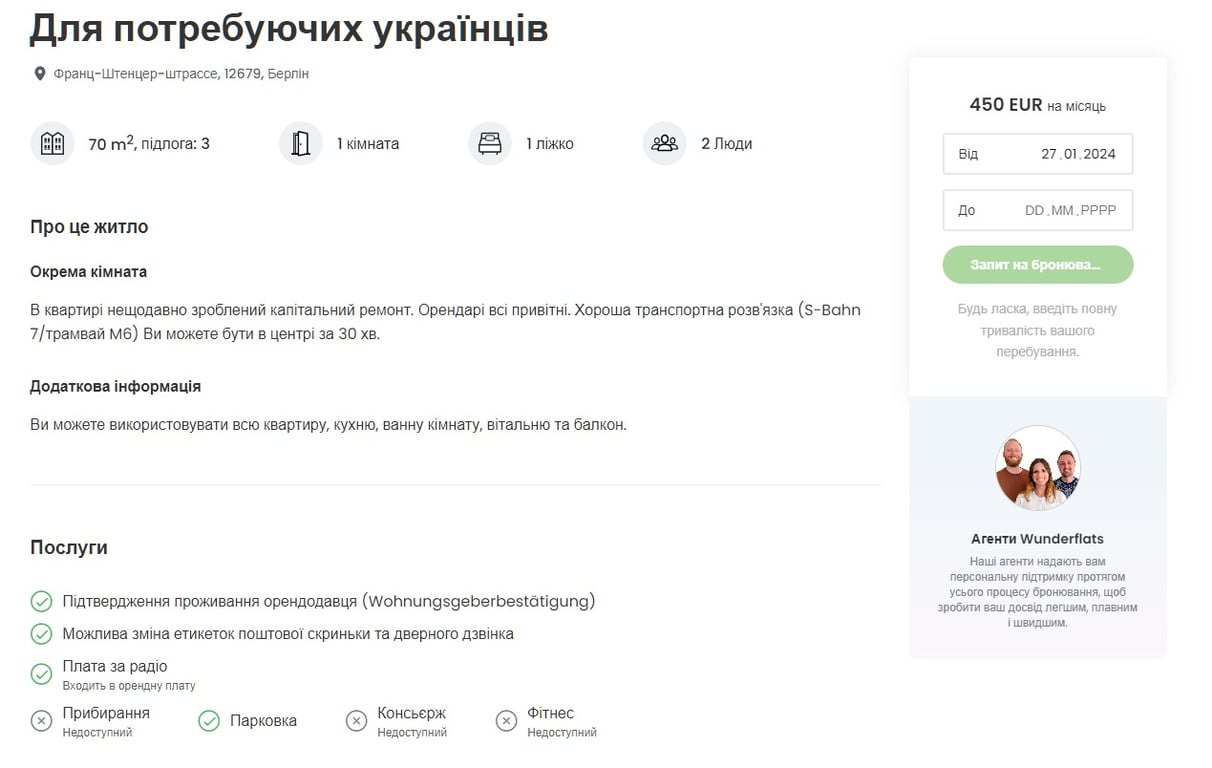Click the bed icon
The height and width of the screenshot is (768, 1212).
tap(489, 143)
